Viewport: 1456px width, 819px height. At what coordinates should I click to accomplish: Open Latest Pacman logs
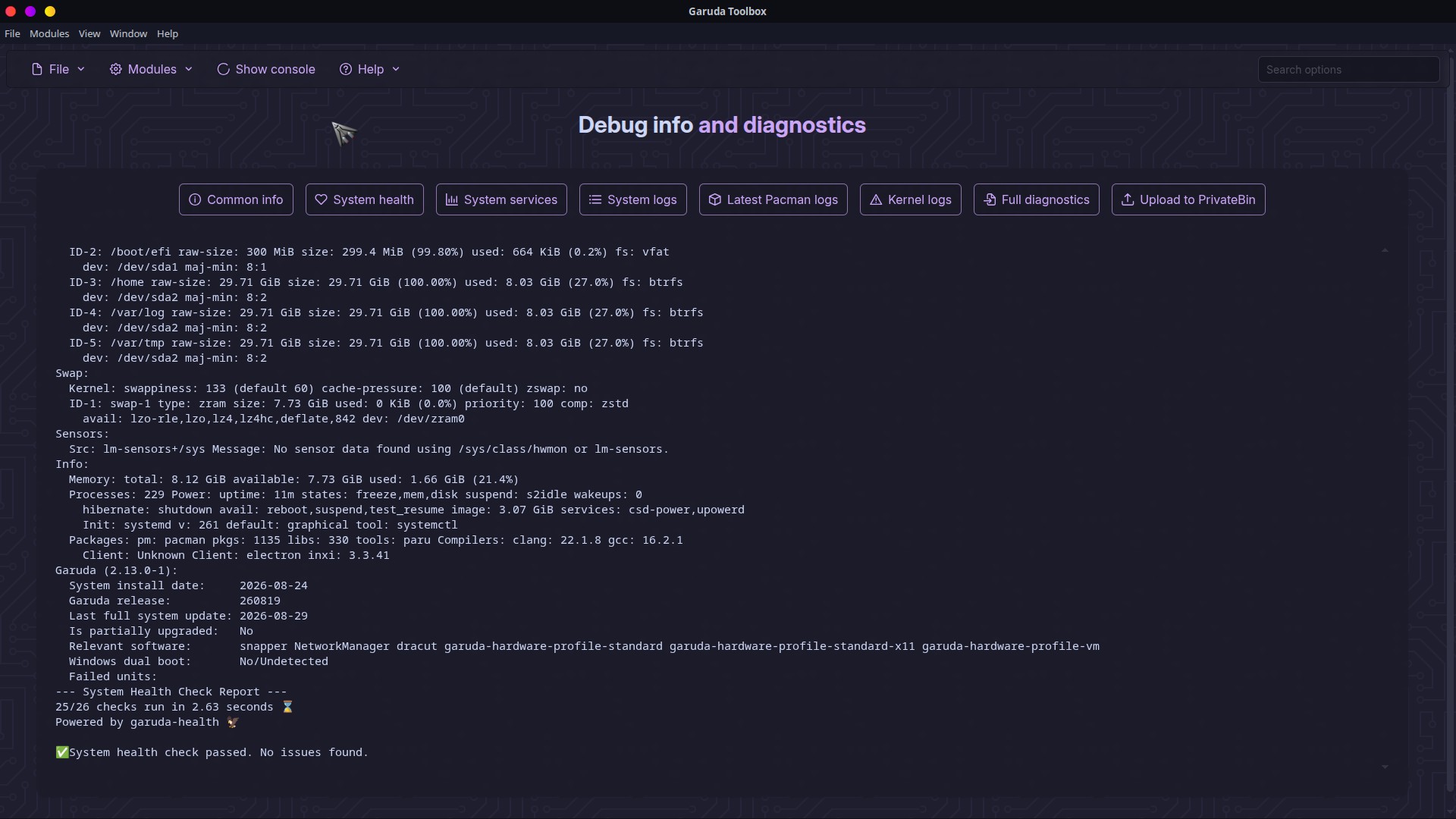click(773, 199)
